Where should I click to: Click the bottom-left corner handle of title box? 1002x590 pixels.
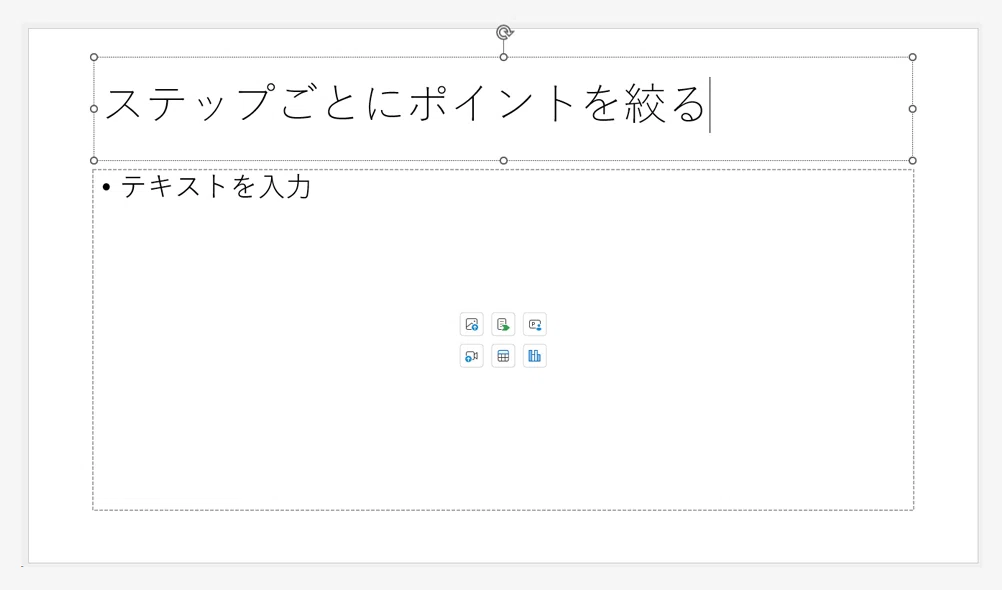click(94, 160)
